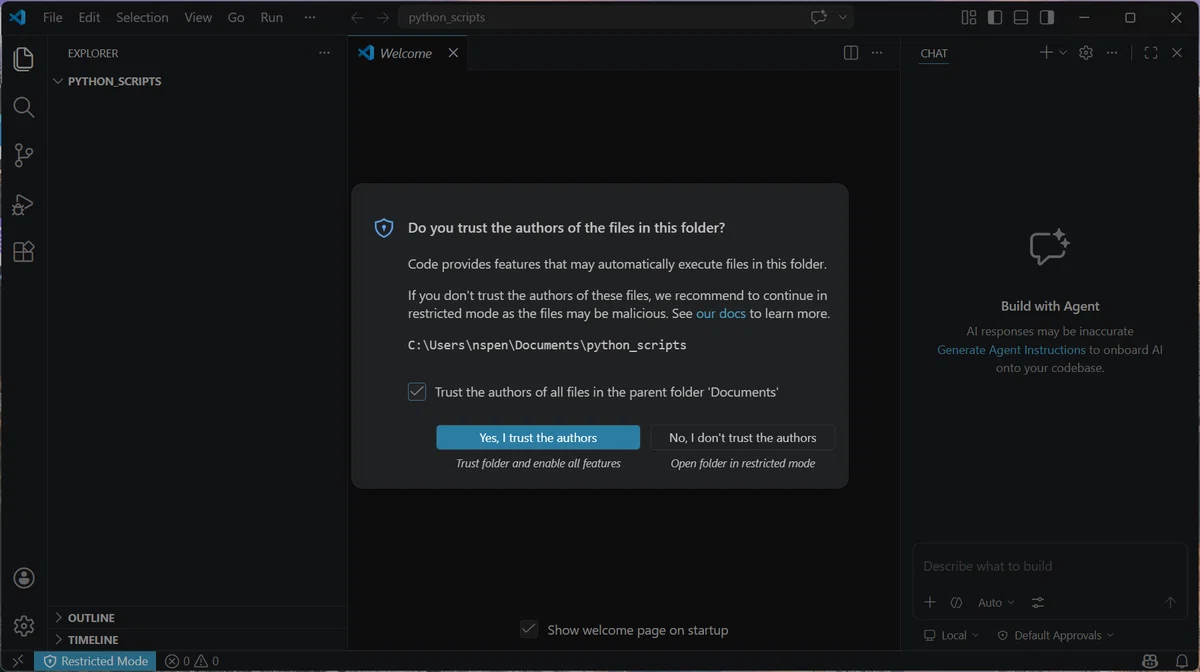
Task: Expand the OUTLINE section
Action: pos(198,618)
